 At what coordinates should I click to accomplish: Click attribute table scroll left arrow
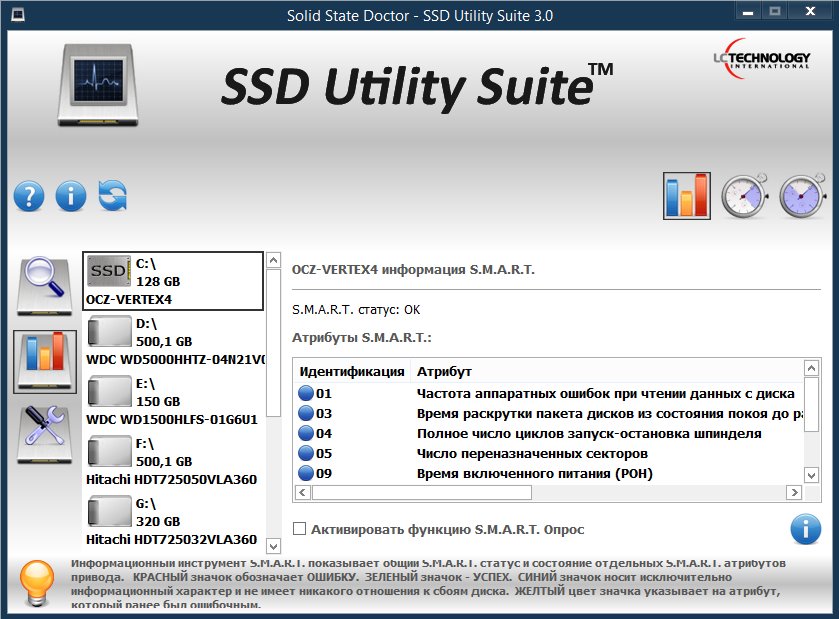click(x=303, y=492)
